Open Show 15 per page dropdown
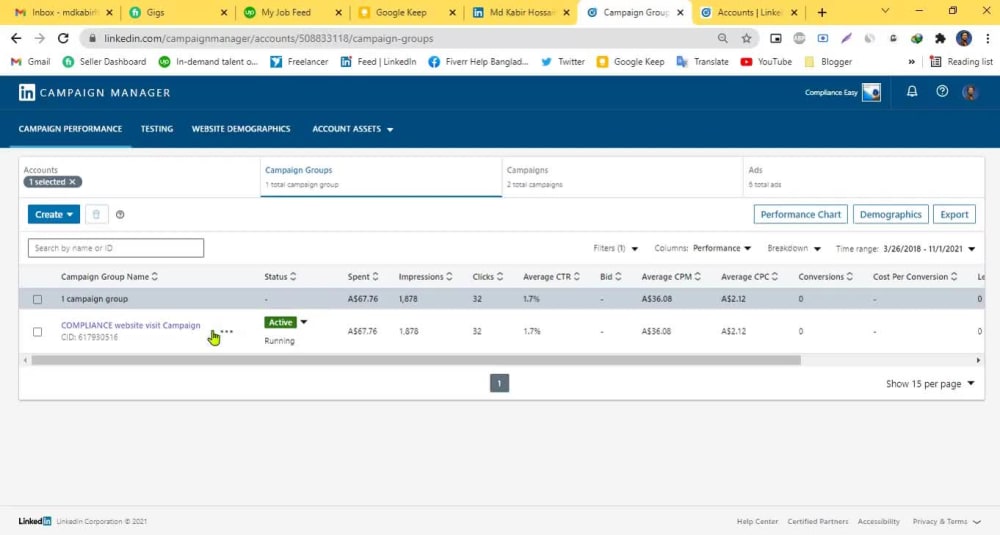Image resolution: width=1000 pixels, height=535 pixels. (930, 384)
